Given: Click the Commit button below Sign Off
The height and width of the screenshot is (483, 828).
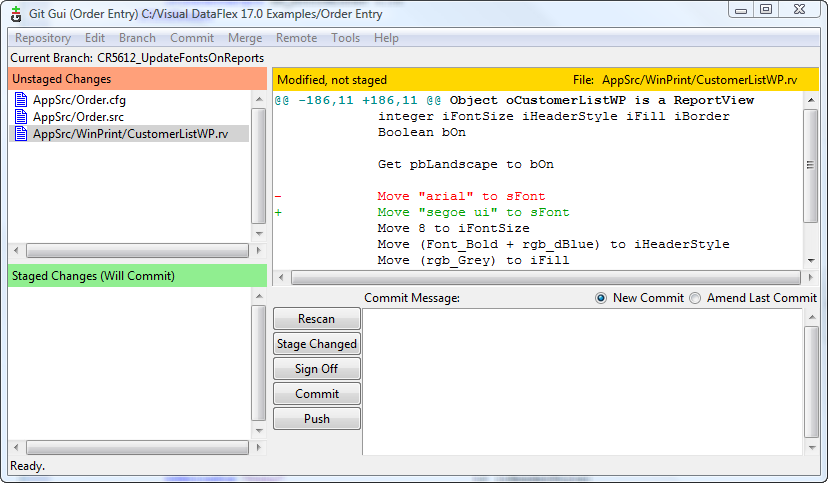Looking at the screenshot, I should coord(316,394).
